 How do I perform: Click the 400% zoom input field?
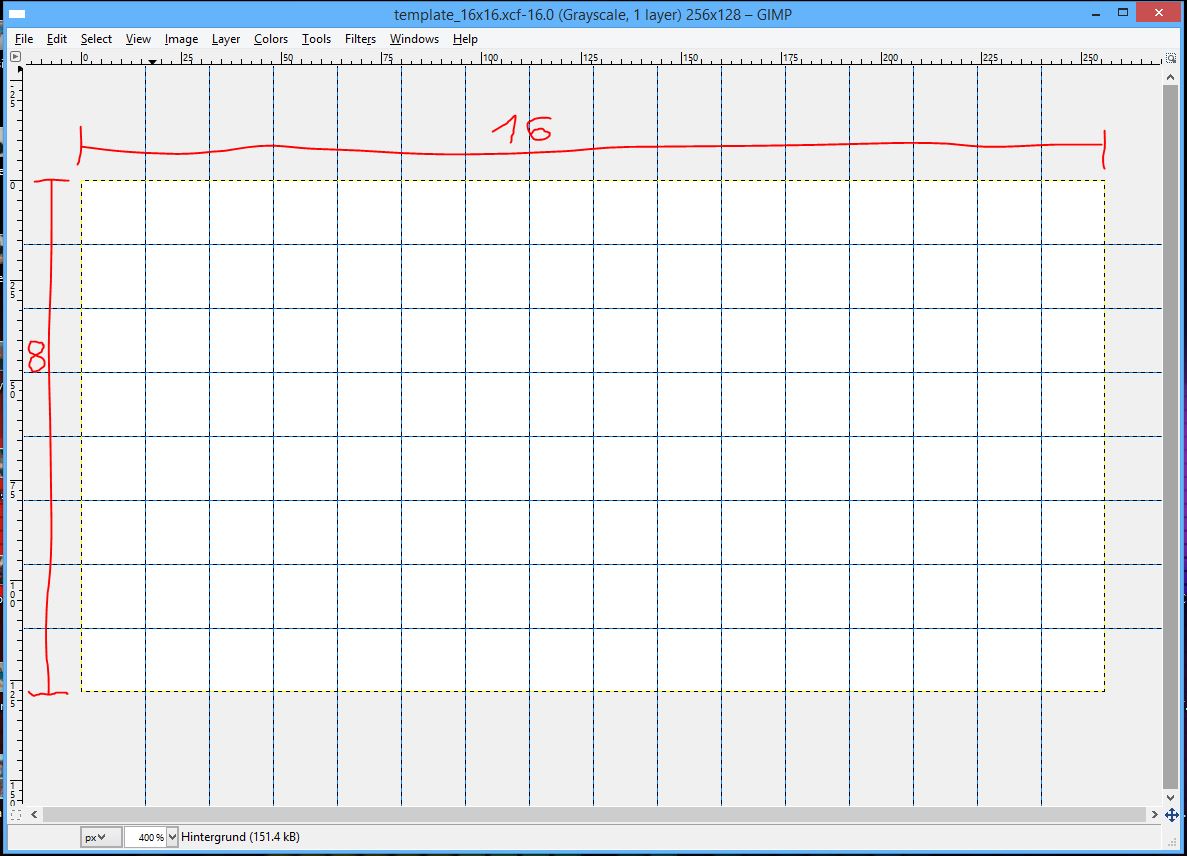144,837
